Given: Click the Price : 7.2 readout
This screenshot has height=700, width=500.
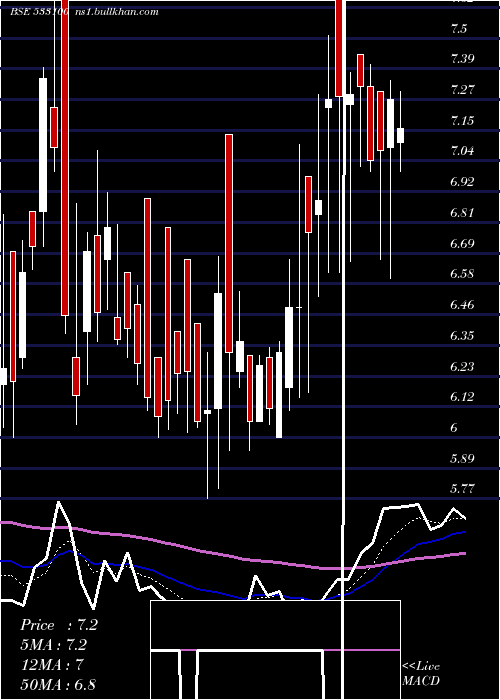Looking at the screenshot, I should (58, 625).
